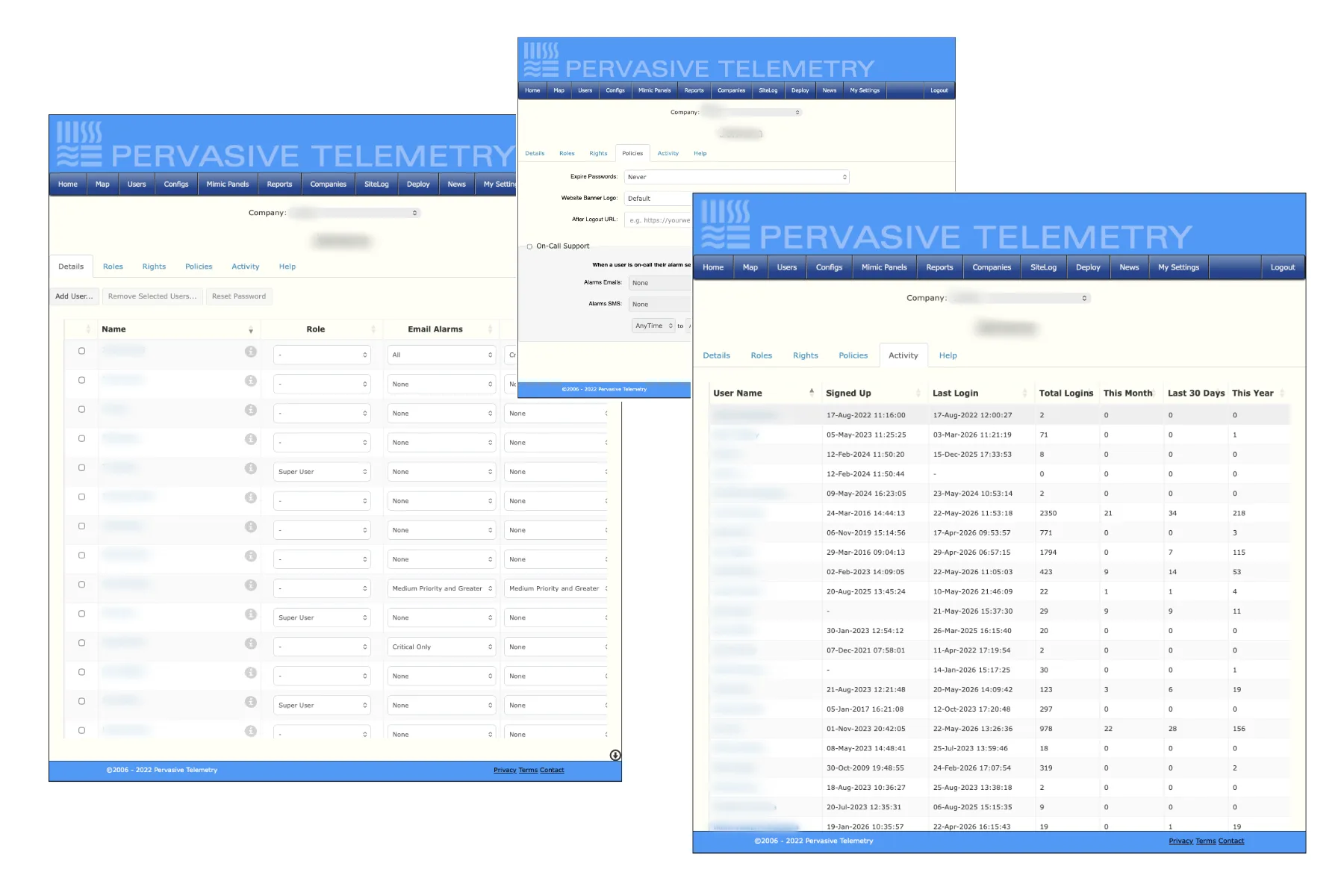Open Companies menu in the Details window
Image resolution: width=1344 pixels, height=896 pixels.
(x=329, y=184)
